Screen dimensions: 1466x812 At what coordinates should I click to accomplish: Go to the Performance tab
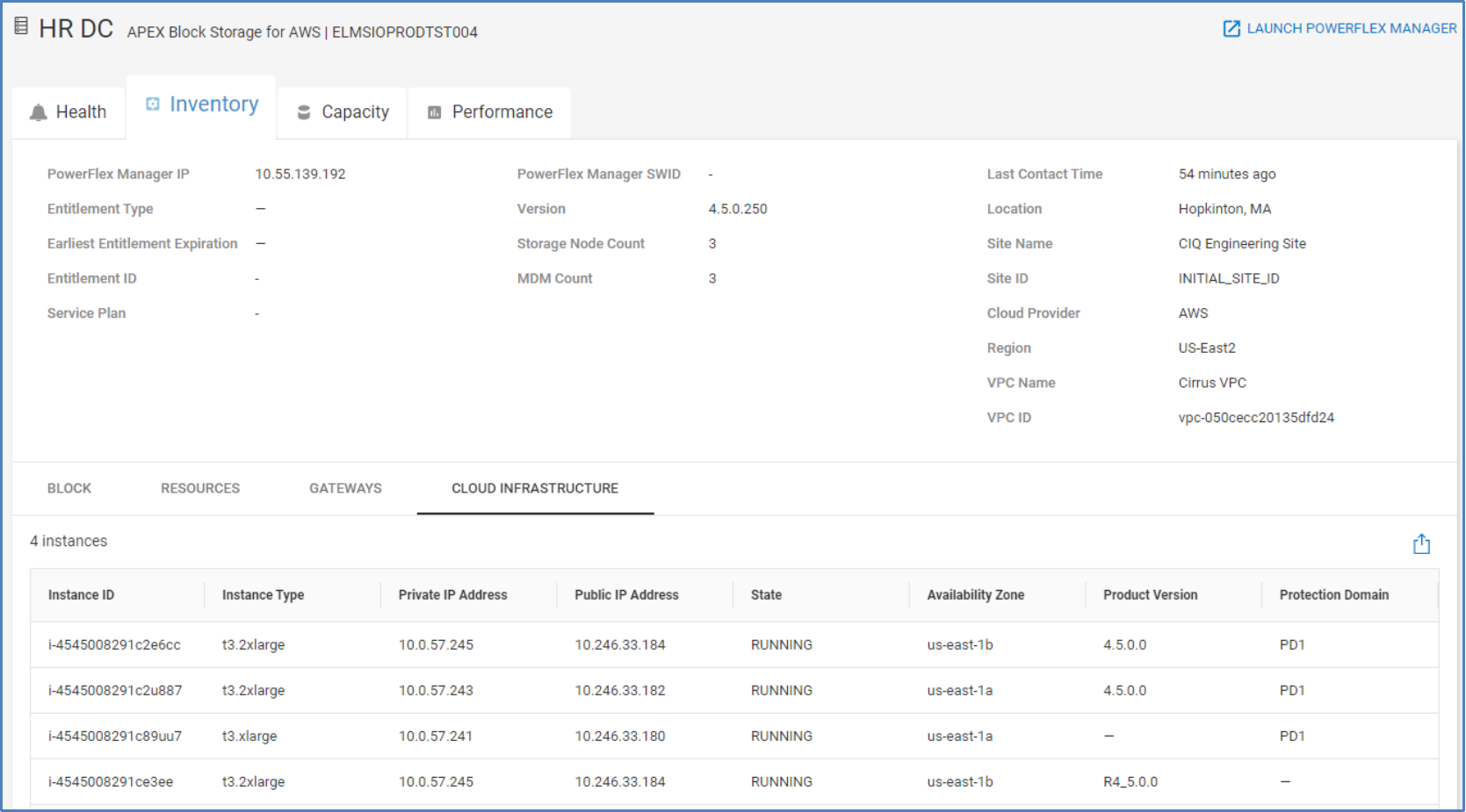(490, 112)
